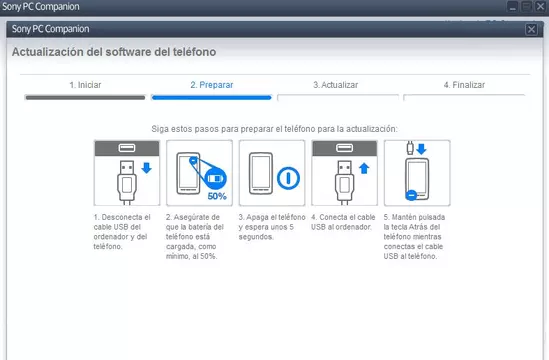The image size is (549, 360).
Task: Click the outer window Sony PC Companion title
Action: [41, 6]
